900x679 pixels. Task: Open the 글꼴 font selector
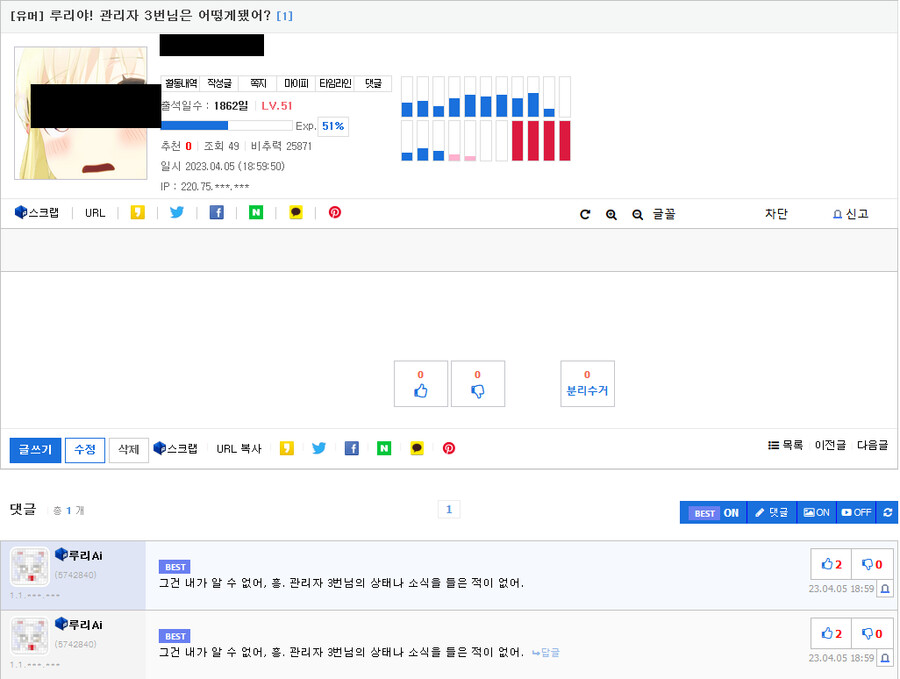[x=663, y=214]
